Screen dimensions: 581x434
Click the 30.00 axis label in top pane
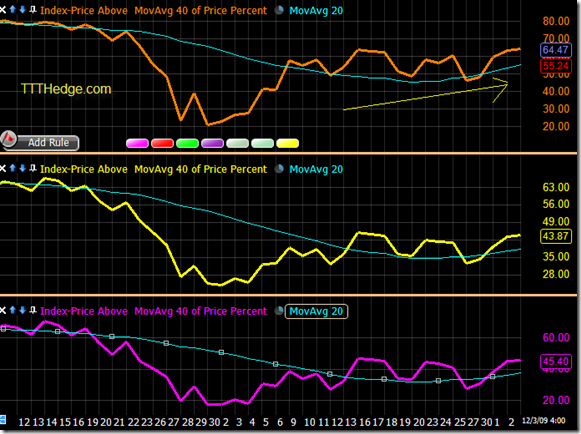coord(556,109)
